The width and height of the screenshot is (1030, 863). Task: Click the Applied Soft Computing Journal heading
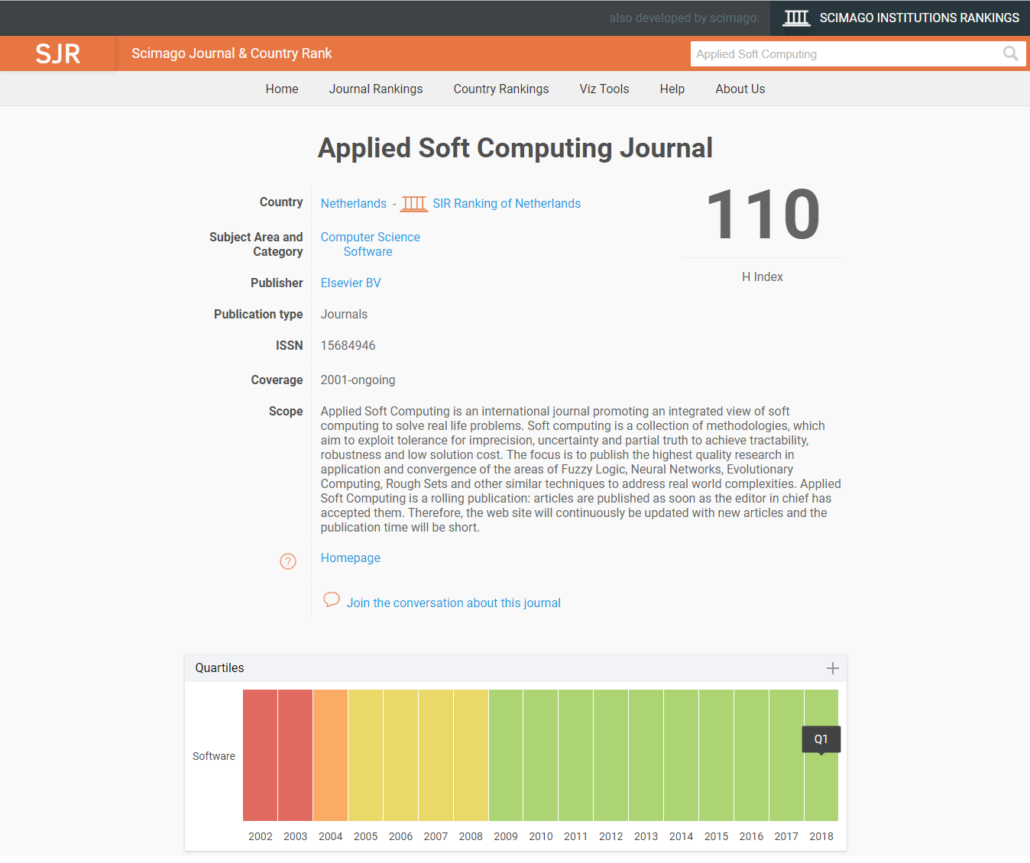click(516, 148)
